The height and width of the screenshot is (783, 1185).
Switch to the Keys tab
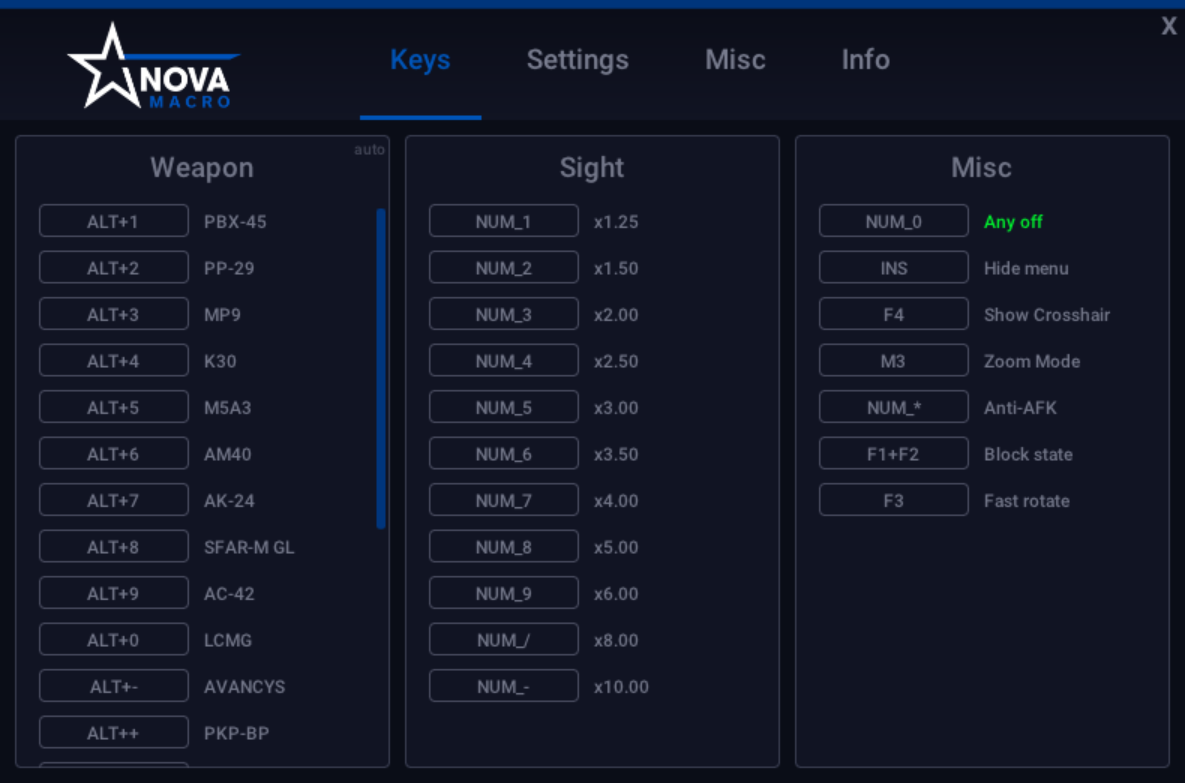pyautogui.click(x=420, y=60)
